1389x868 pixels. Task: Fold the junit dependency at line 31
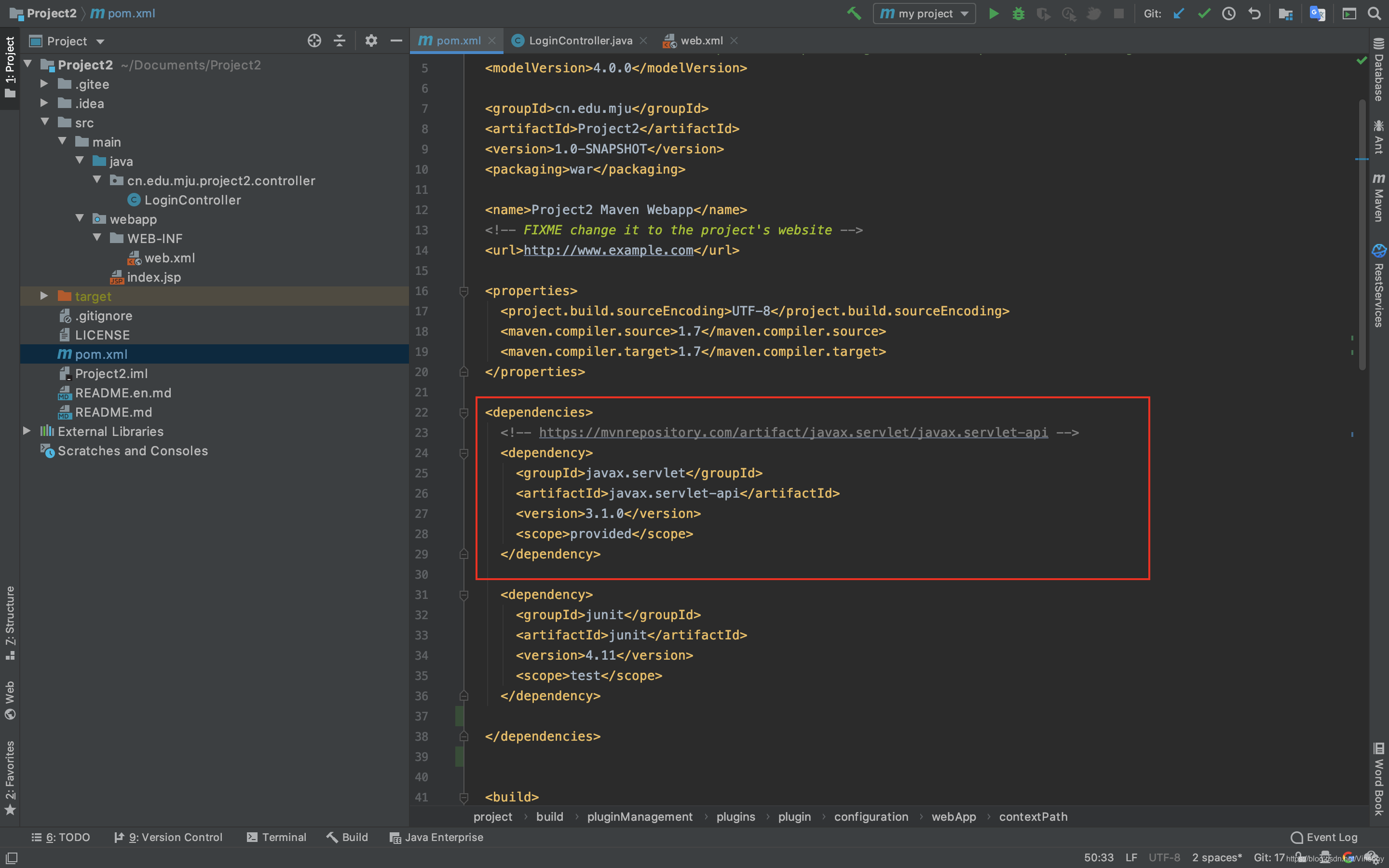point(464,595)
